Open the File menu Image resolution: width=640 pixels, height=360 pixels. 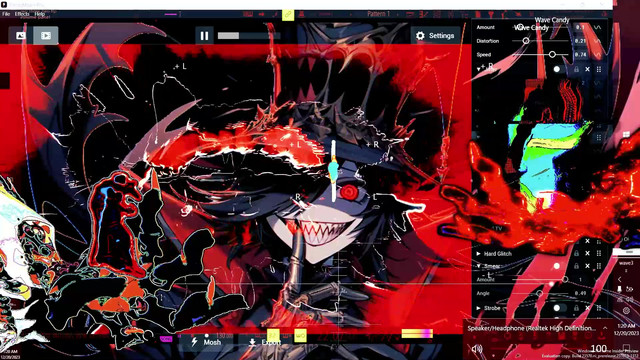point(6,14)
